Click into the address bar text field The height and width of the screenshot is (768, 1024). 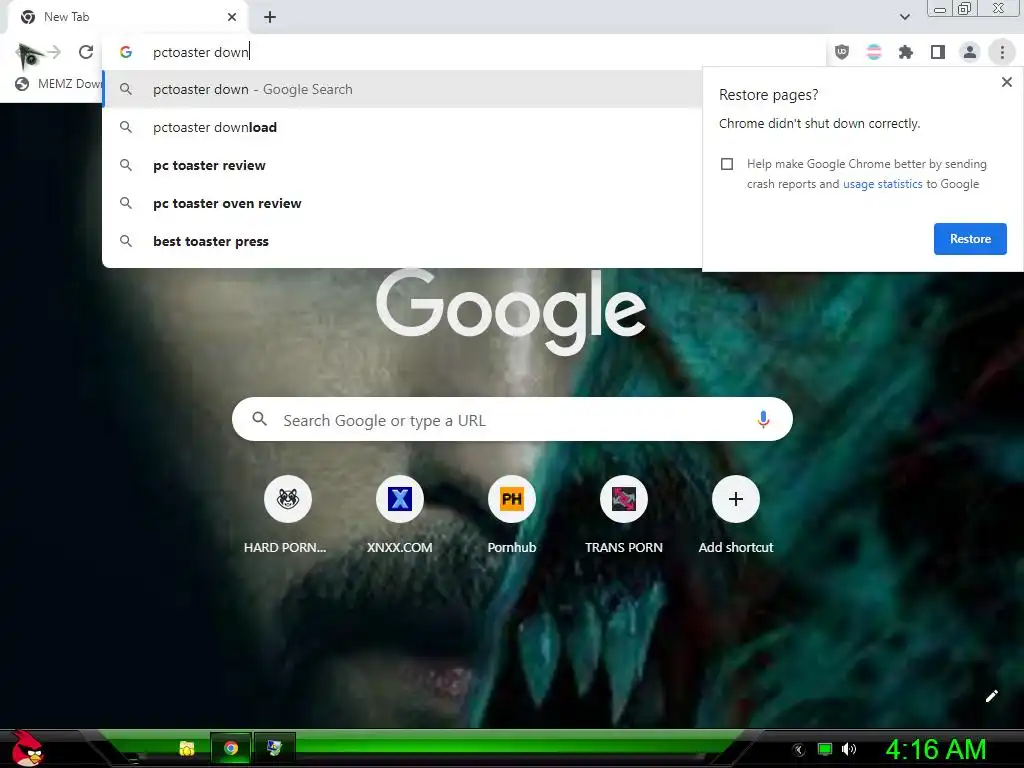[x=483, y=52]
